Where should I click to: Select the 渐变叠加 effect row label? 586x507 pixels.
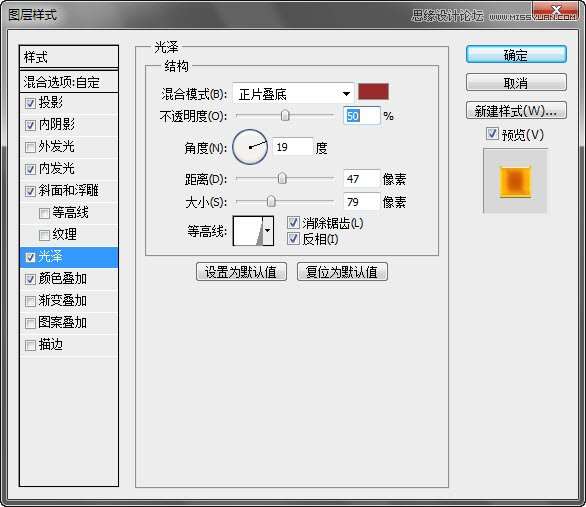[x=62, y=301]
